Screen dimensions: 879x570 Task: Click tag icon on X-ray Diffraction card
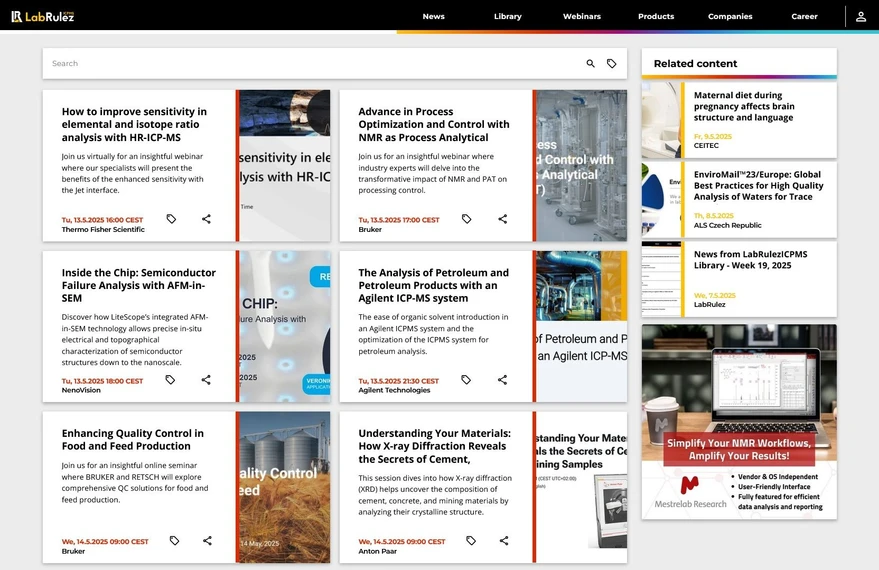[x=471, y=540]
